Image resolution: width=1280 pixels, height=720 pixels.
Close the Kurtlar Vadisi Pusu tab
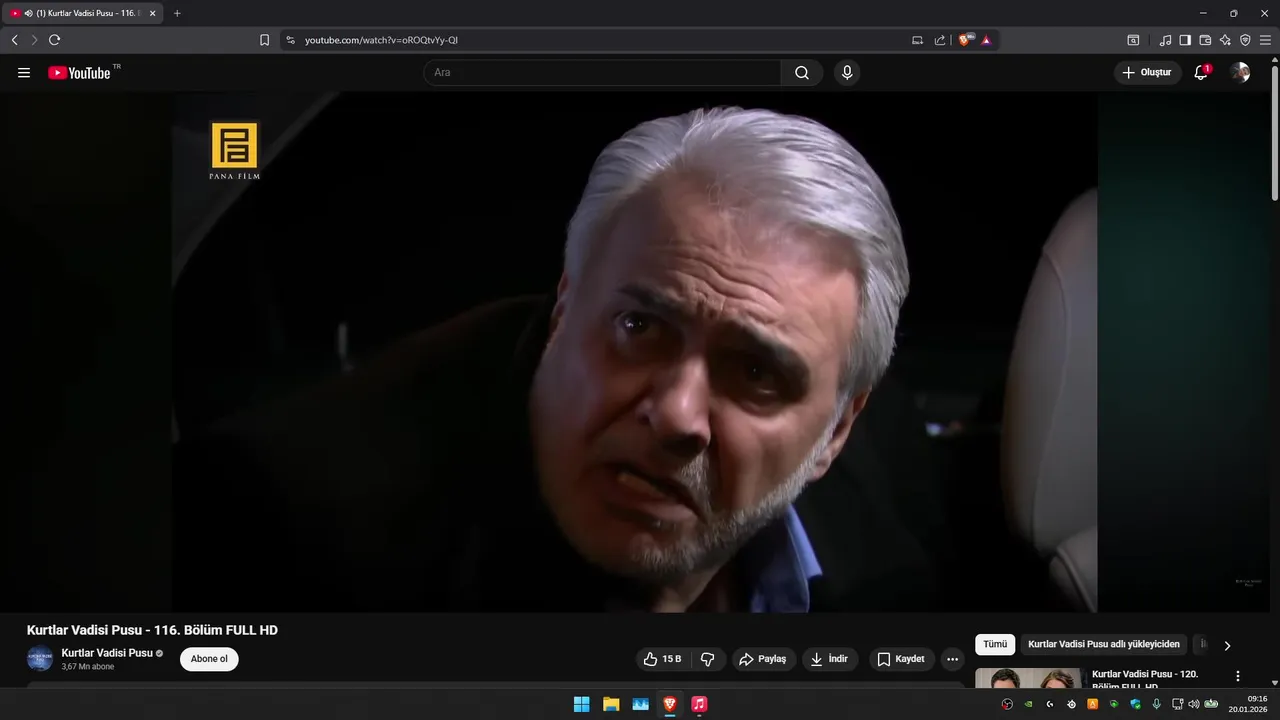point(152,13)
